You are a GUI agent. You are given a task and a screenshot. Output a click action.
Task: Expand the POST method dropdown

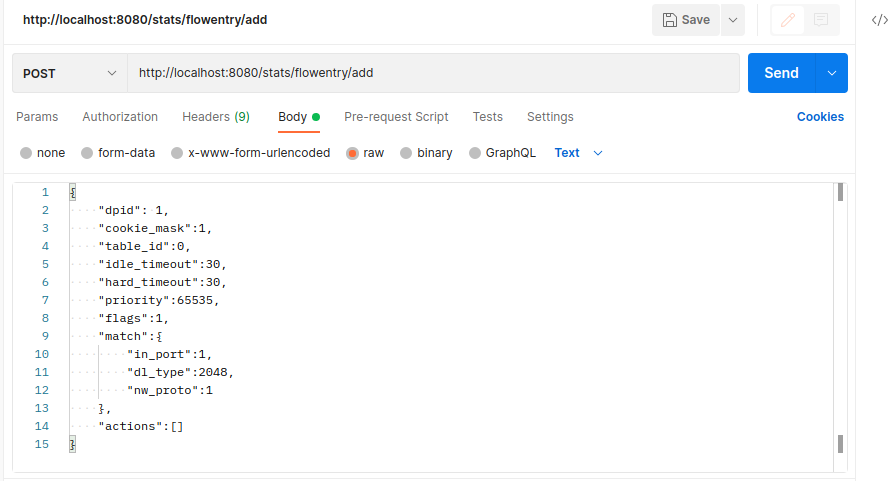click(68, 73)
